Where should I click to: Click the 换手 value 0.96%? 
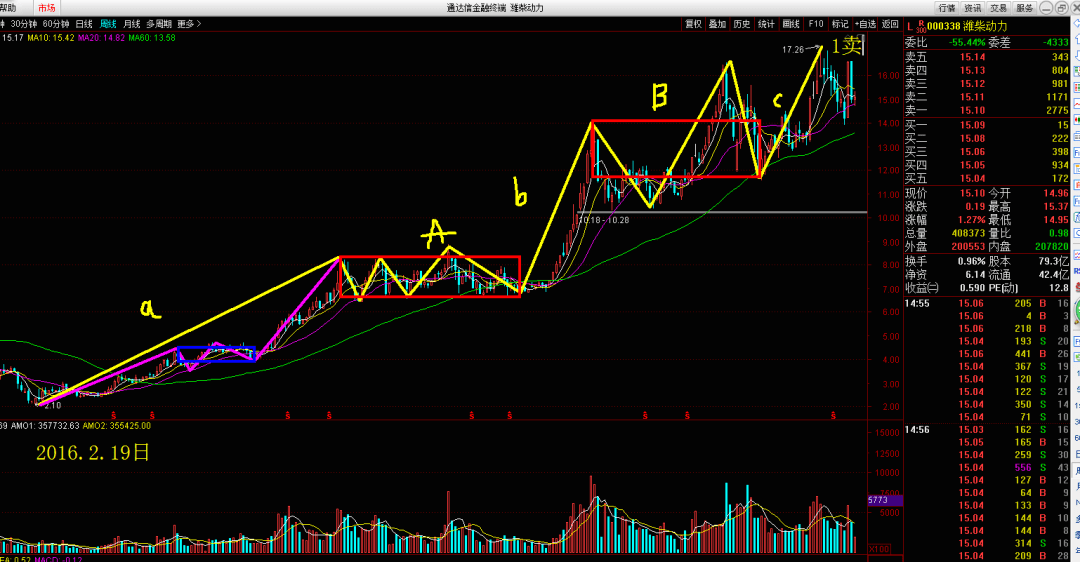point(972,262)
